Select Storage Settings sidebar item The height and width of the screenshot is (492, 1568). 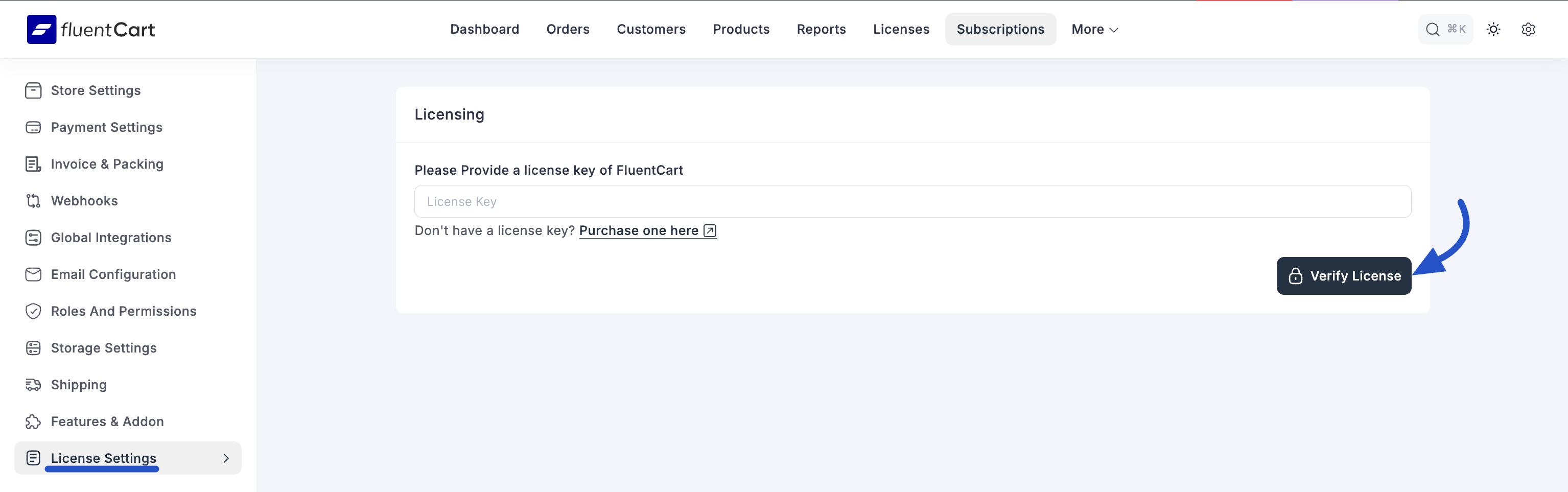(104, 348)
